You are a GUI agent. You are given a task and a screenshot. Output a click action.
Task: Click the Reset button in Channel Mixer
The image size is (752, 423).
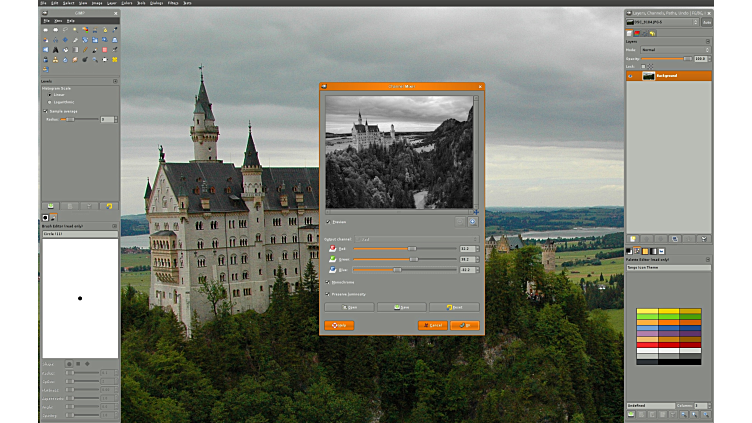[454, 307]
